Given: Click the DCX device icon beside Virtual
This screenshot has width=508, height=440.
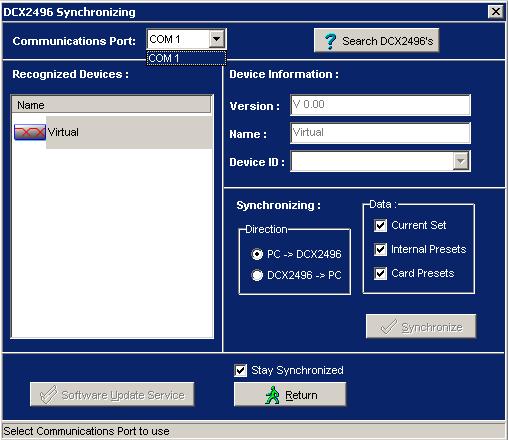Looking at the screenshot, I should point(30,132).
